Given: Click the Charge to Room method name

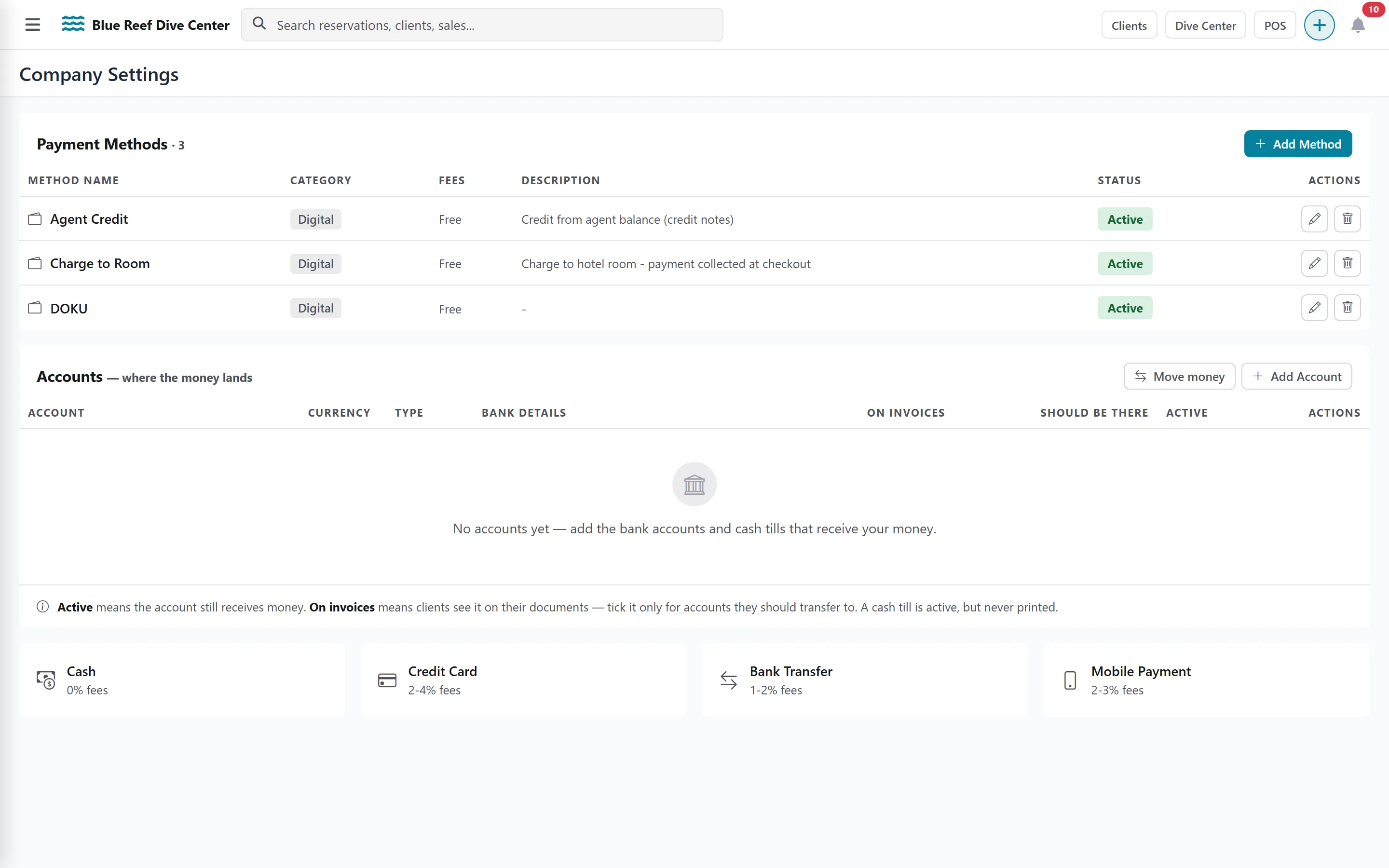Looking at the screenshot, I should (x=100, y=263).
